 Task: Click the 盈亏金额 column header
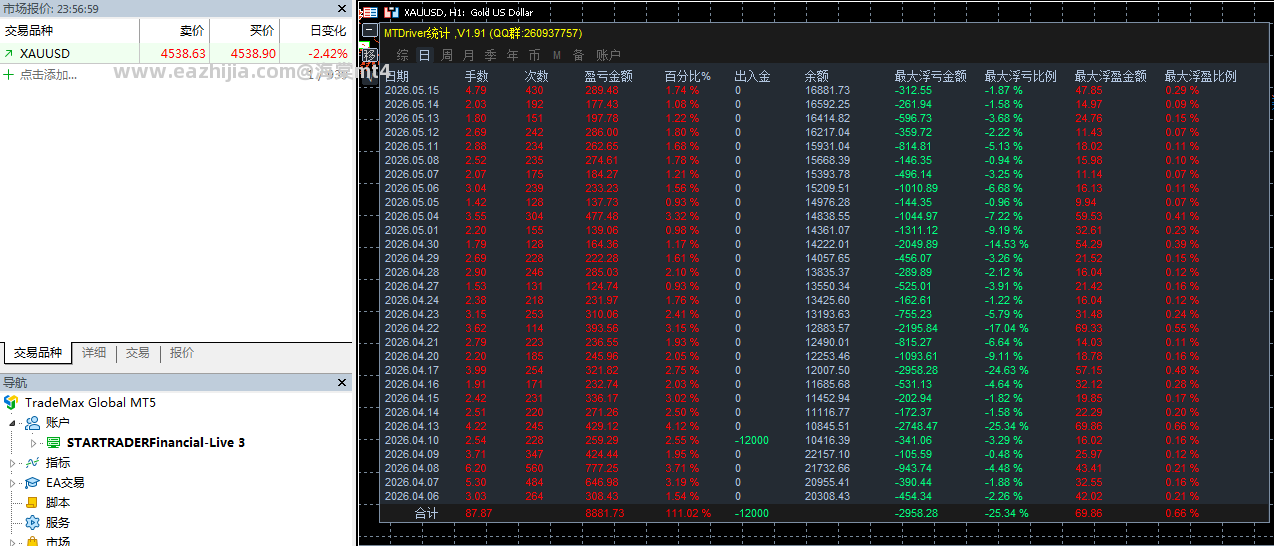point(609,75)
